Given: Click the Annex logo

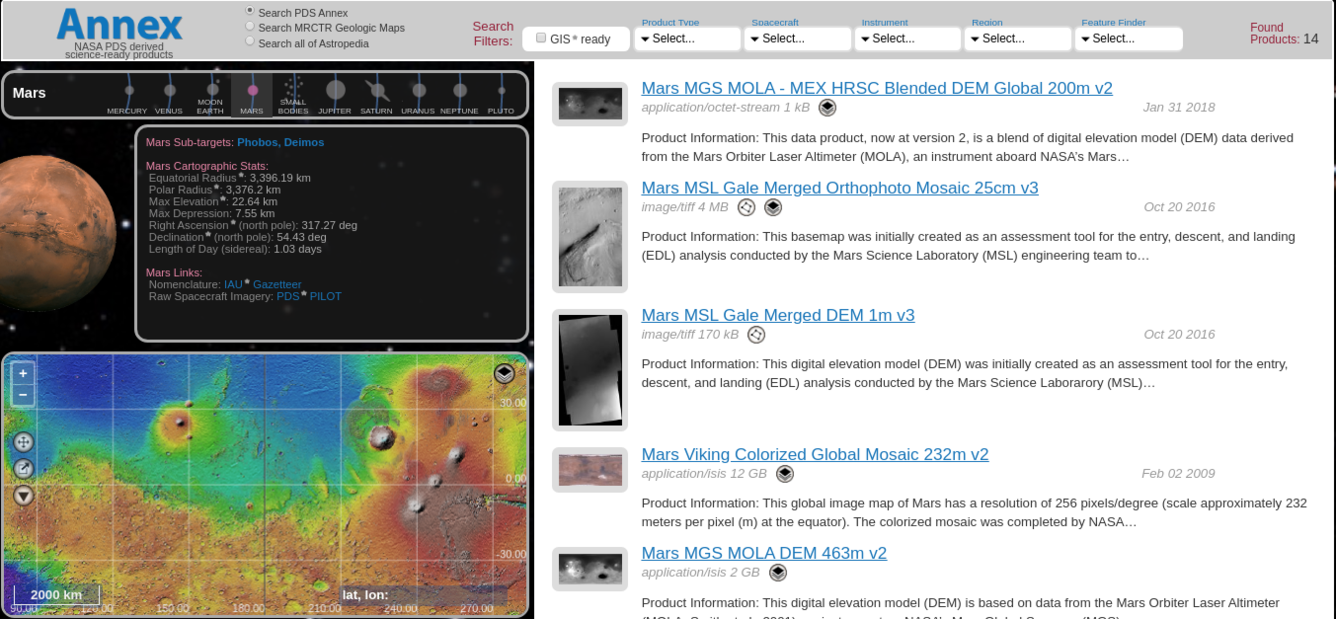Looking at the screenshot, I should (119, 27).
